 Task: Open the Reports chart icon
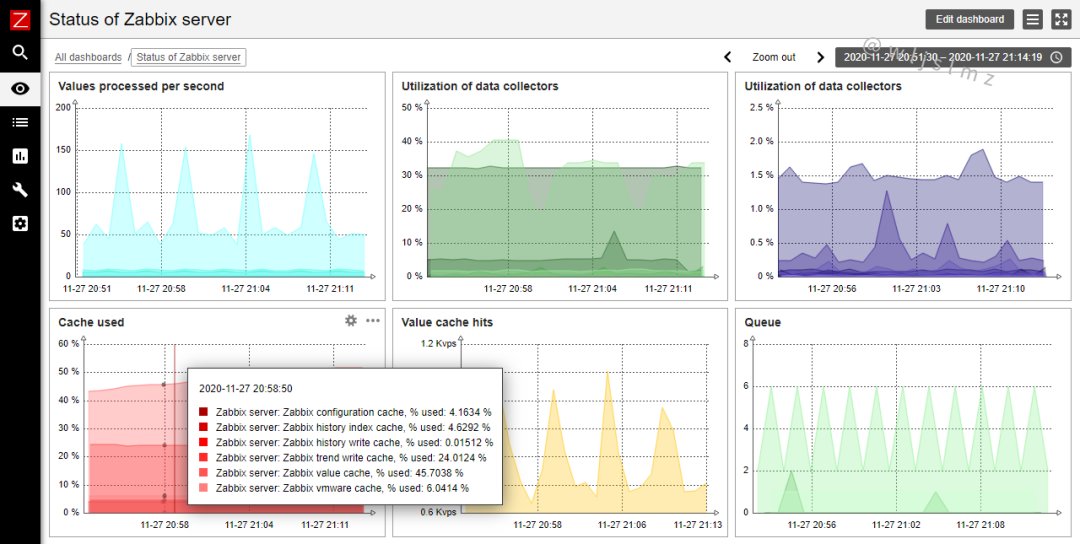pos(21,156)
